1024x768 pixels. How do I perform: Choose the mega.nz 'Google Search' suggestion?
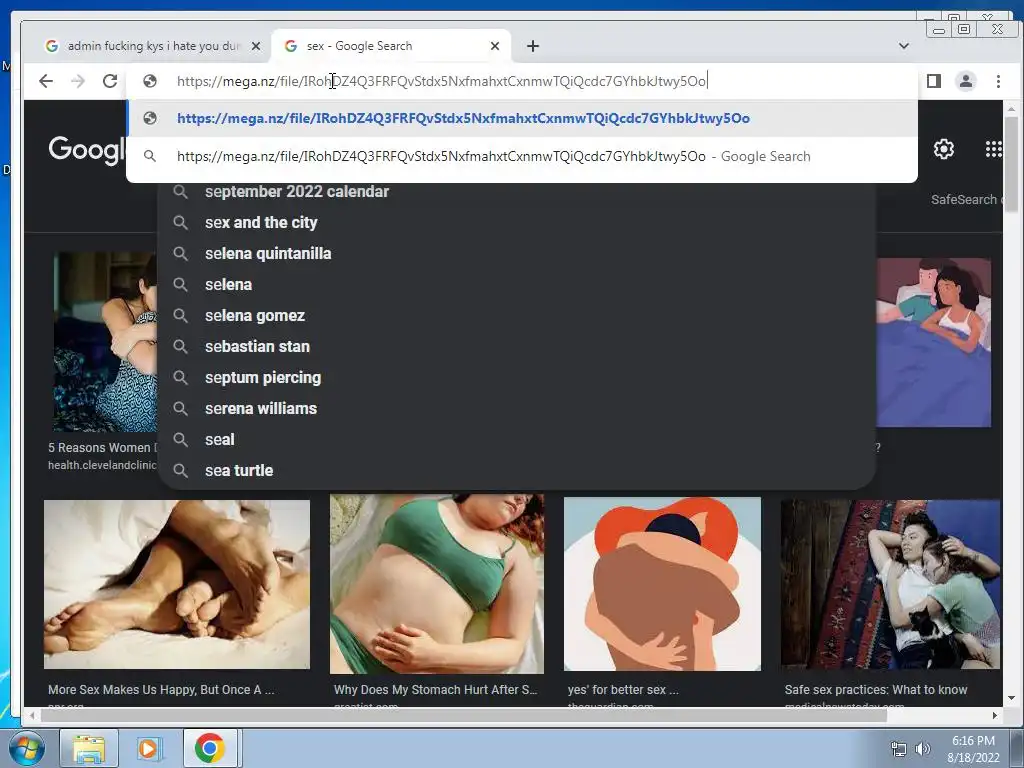(522, 156)
